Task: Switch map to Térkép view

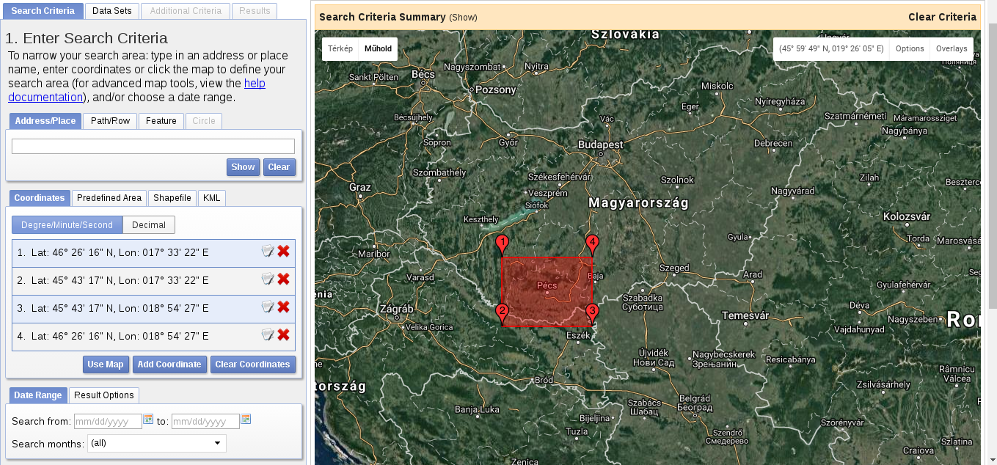Action: pos(340,49)
